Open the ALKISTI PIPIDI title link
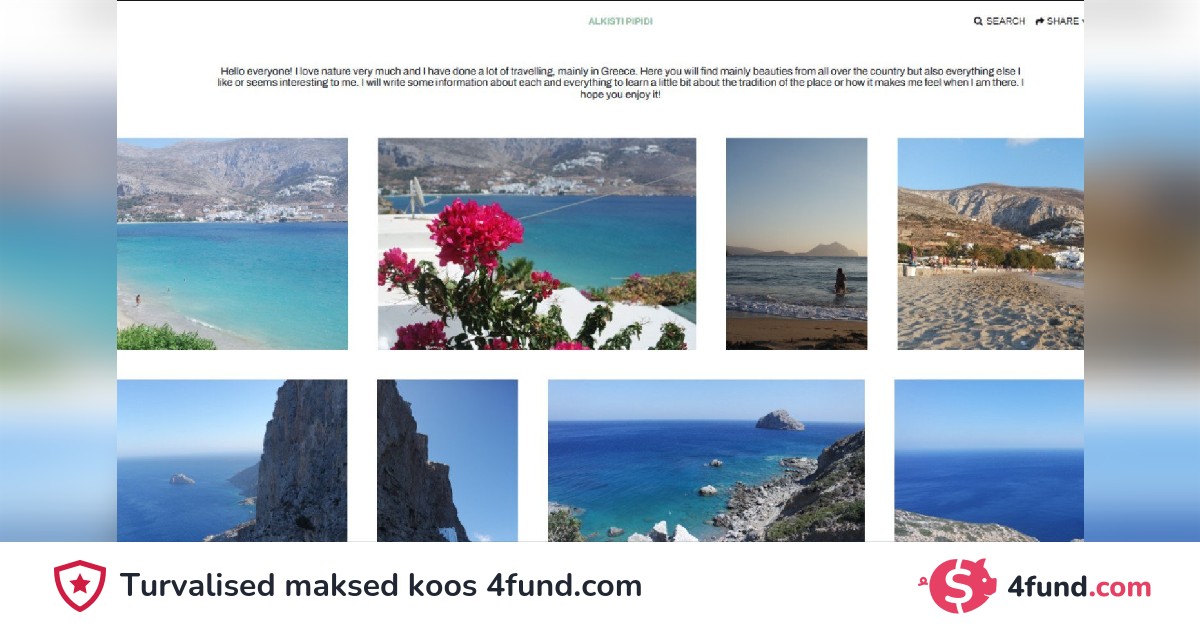Screen dimensions: 1200x630 (620, 21)
